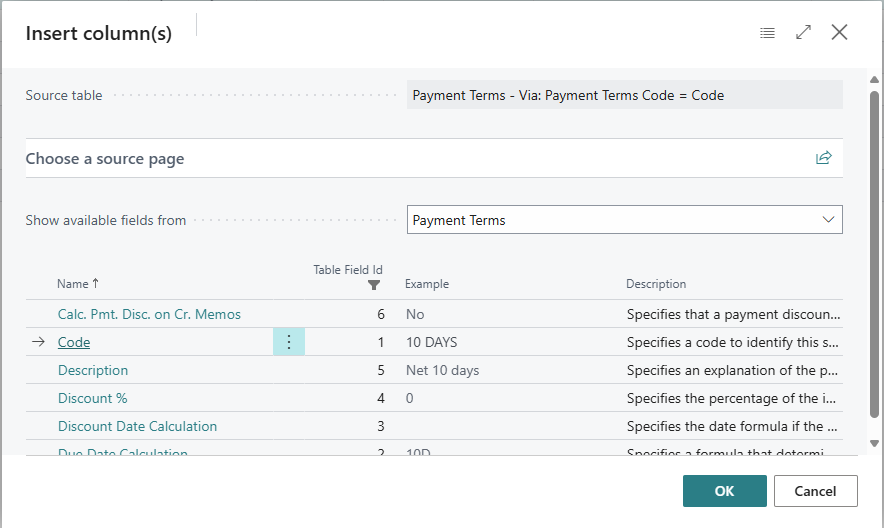Screen dimensions: 884x528
Task: Click the vertical scrollbar thumb
Action: point(875,250)
